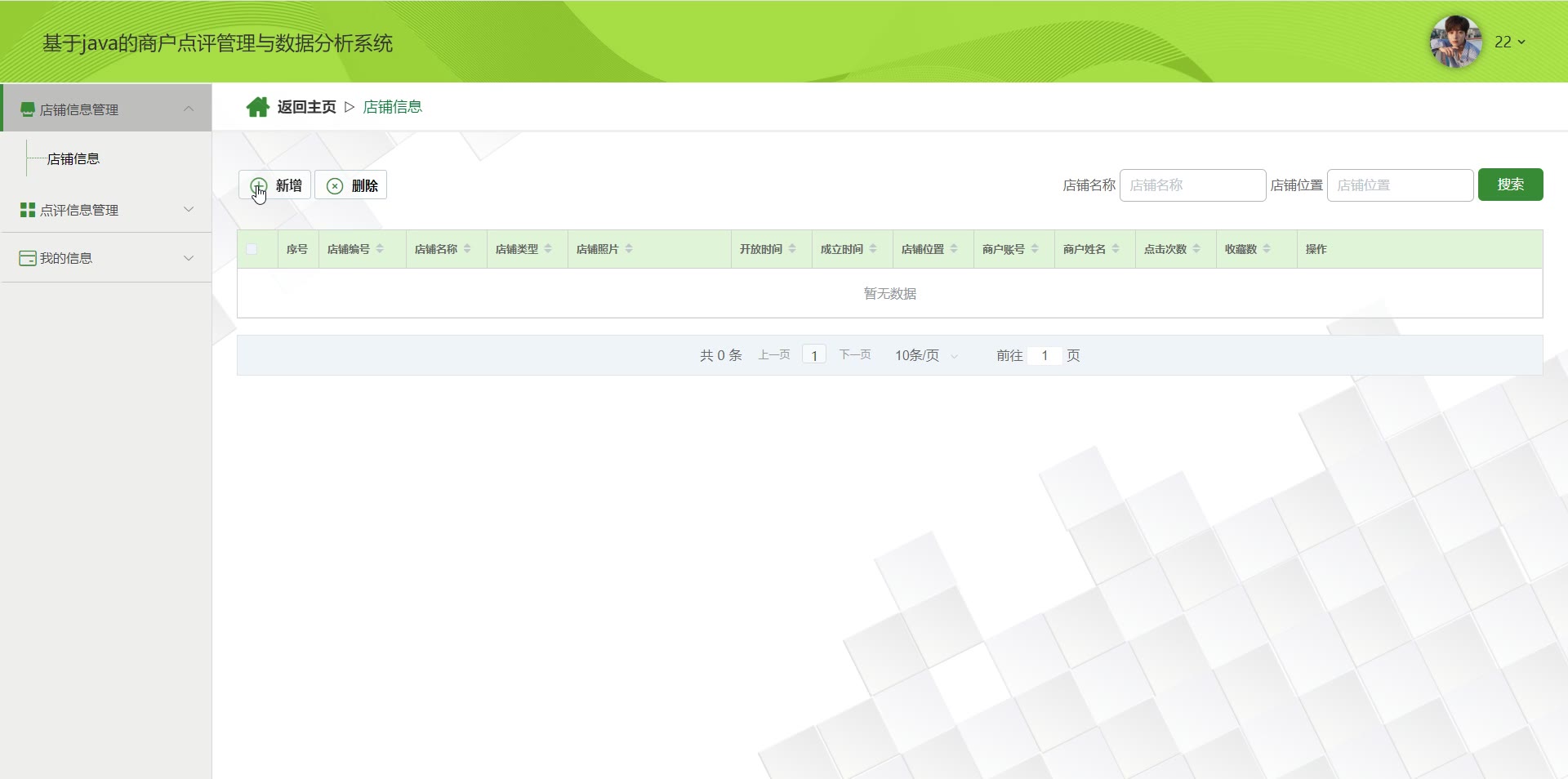Select the 我的信息 sidebar menu
1568x779 pixels.
pos(106,258)
